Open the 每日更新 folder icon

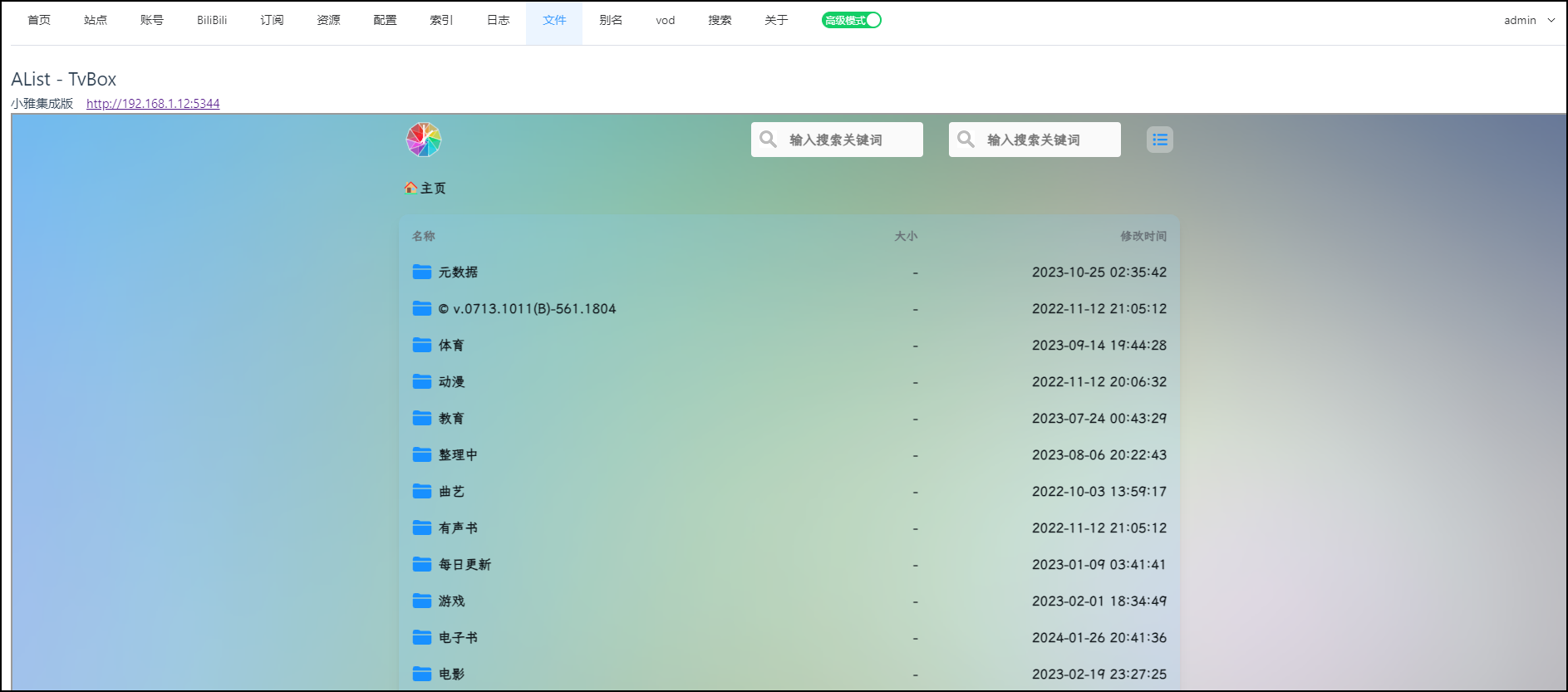pos(422,564)
